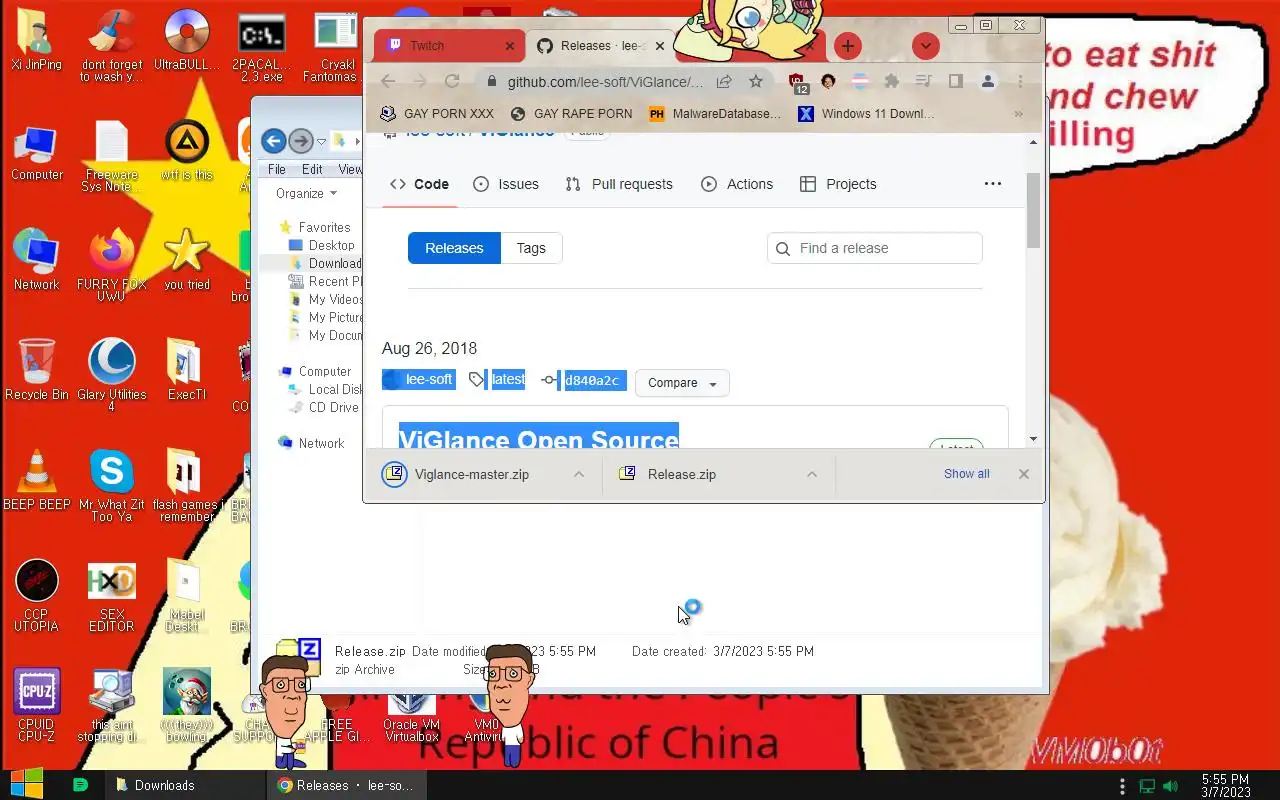Select the Glary Utilities 4 desktop icon

pos(112,375)
